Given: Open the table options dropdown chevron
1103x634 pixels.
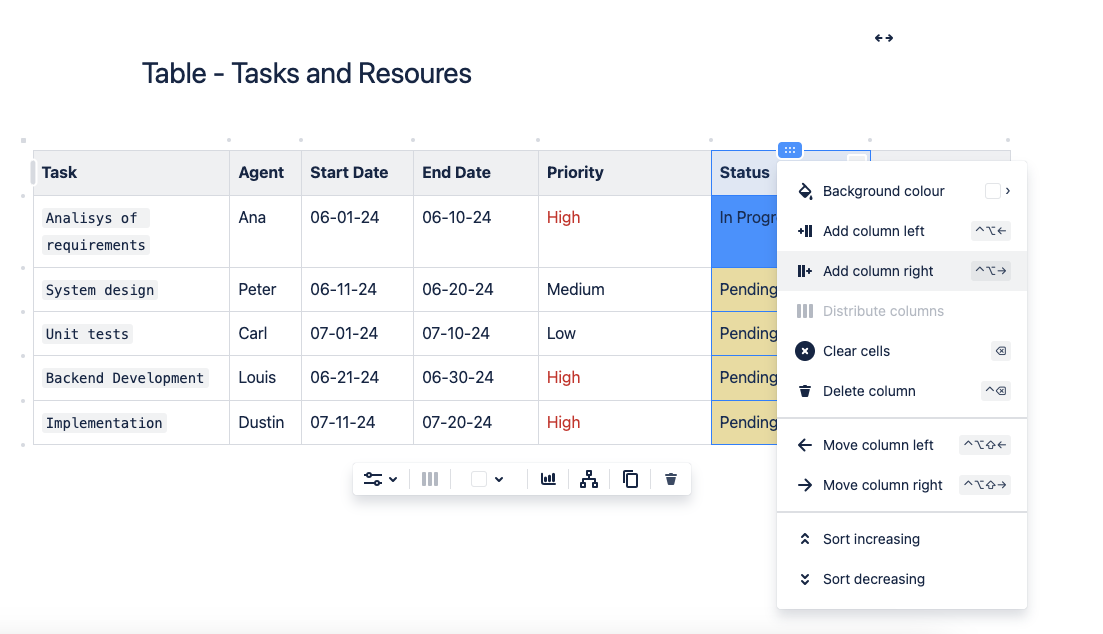Looking at the screenshot, I should tap(393, 479).
